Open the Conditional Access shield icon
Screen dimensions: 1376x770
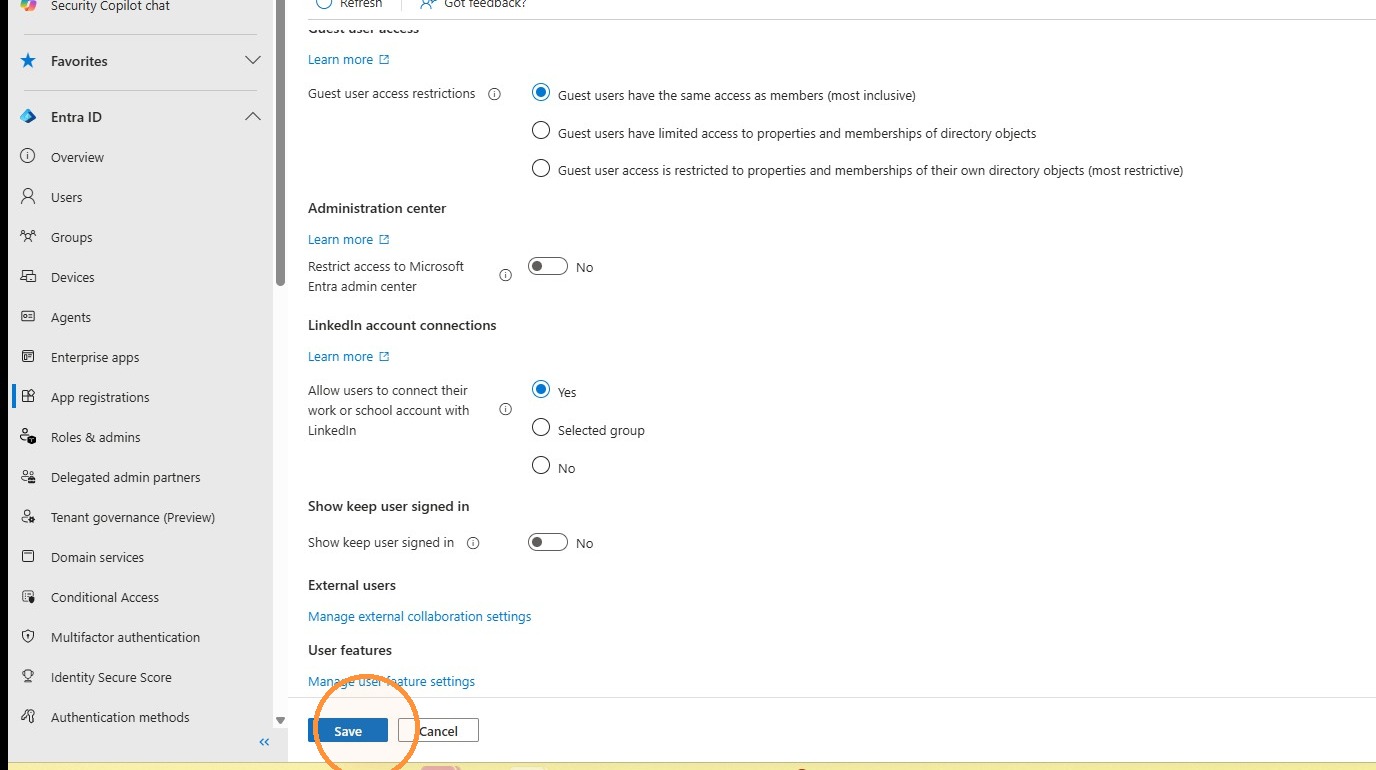click(x=28, y=597)
